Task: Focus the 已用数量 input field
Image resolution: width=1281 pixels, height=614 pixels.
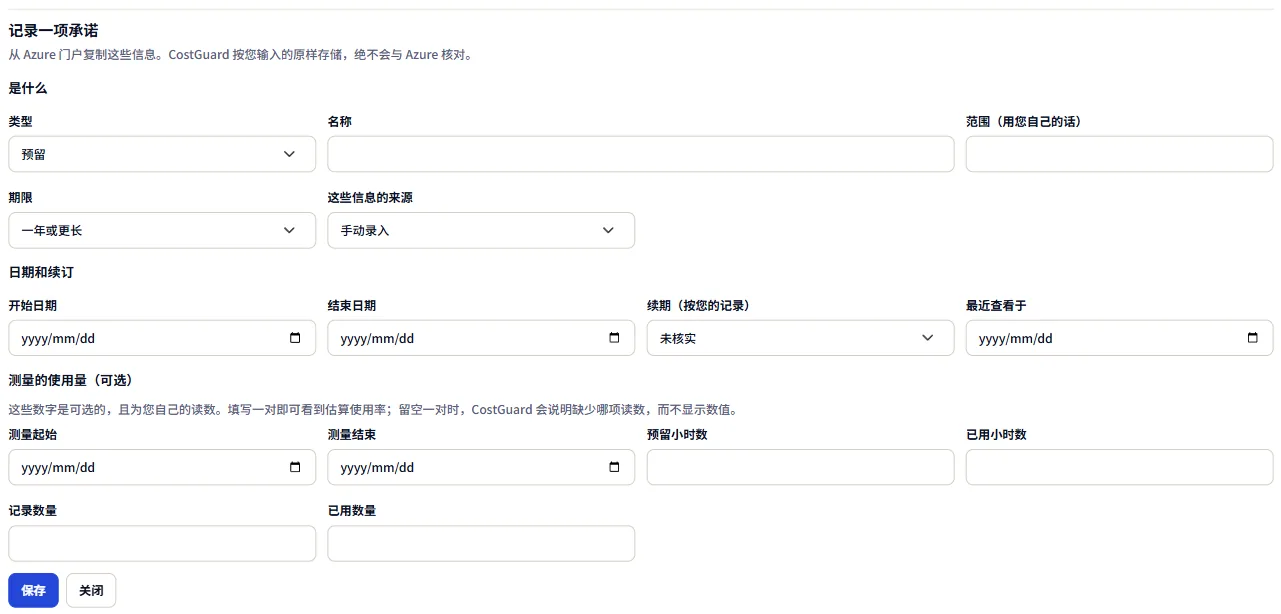Action: (481, 543)
